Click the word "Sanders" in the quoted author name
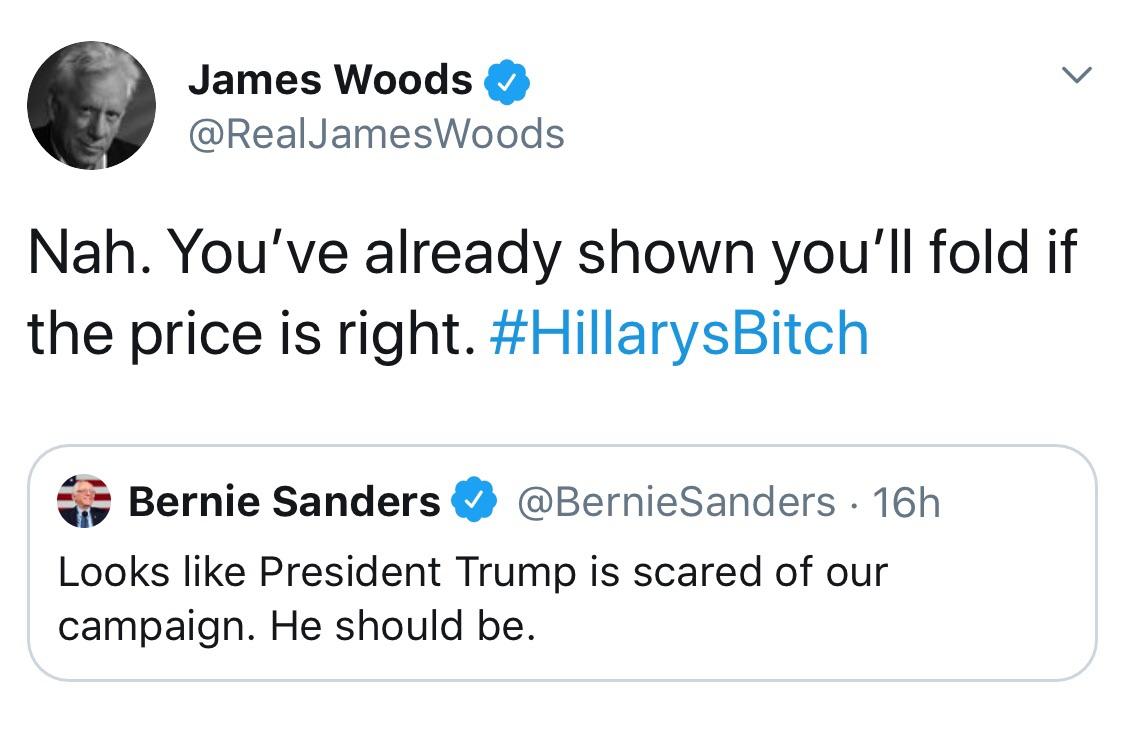Image resolution: width=1125 pixels, height=734 pixels. (x=356, y=501)
